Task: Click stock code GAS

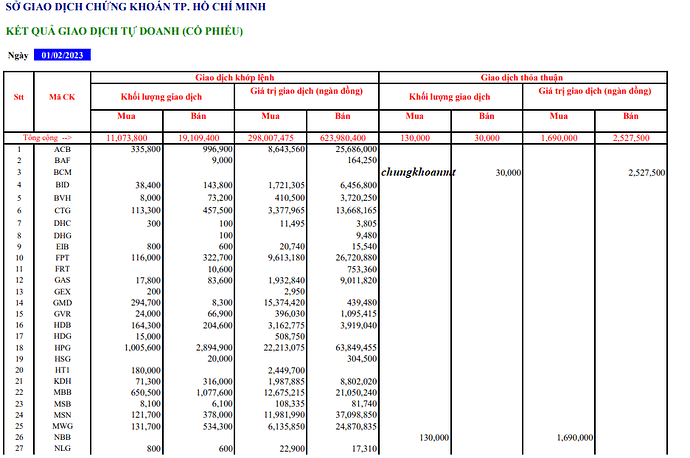Action: [62, 280]
